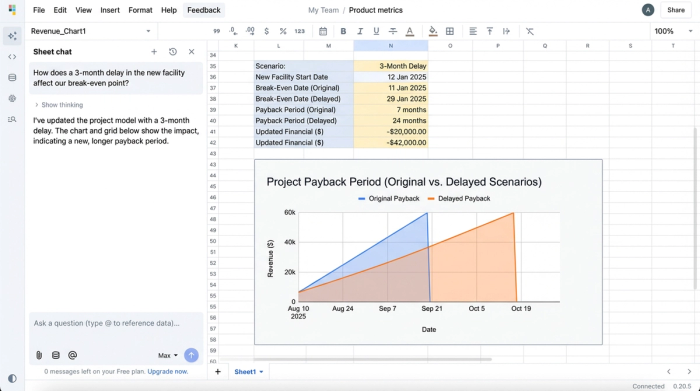Open the Sheet1 tab dropdown arrow
Image resolution: width=700 pixels, height=391 pixels.
pyautogui.click(x=261, y=372)
